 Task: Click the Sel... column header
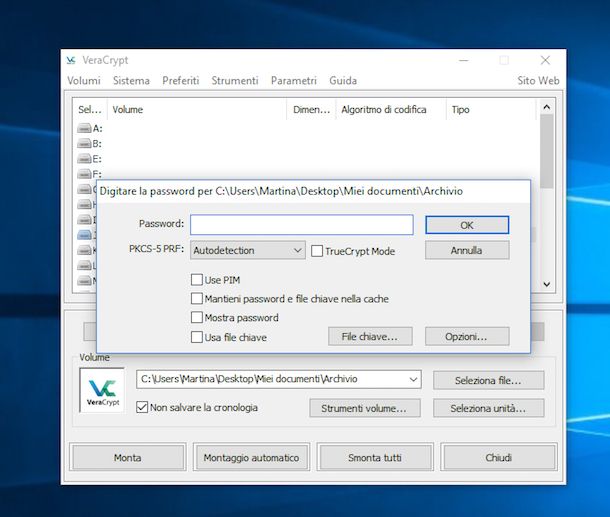(90, 110)
